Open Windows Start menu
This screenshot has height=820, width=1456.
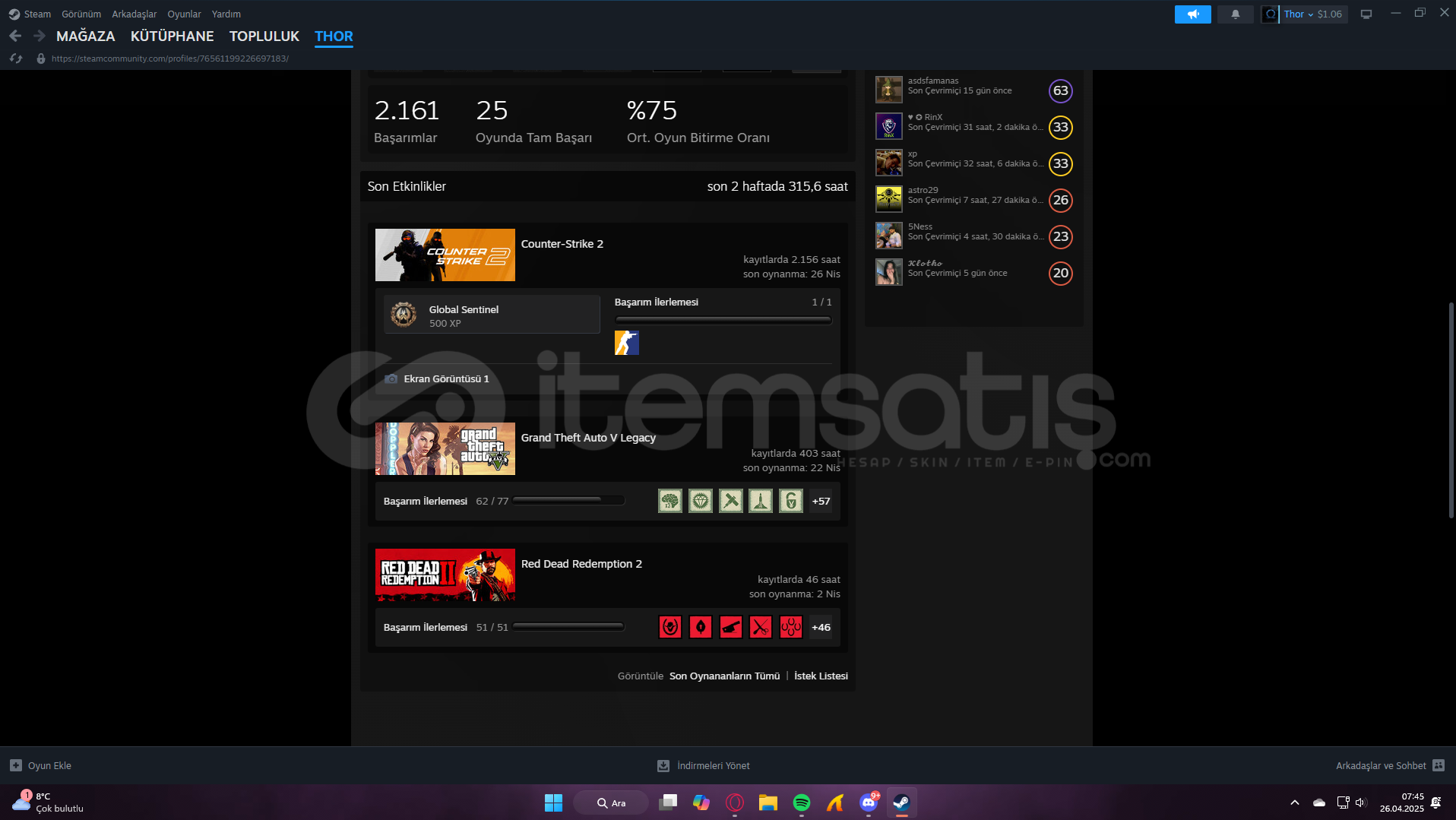553,803
